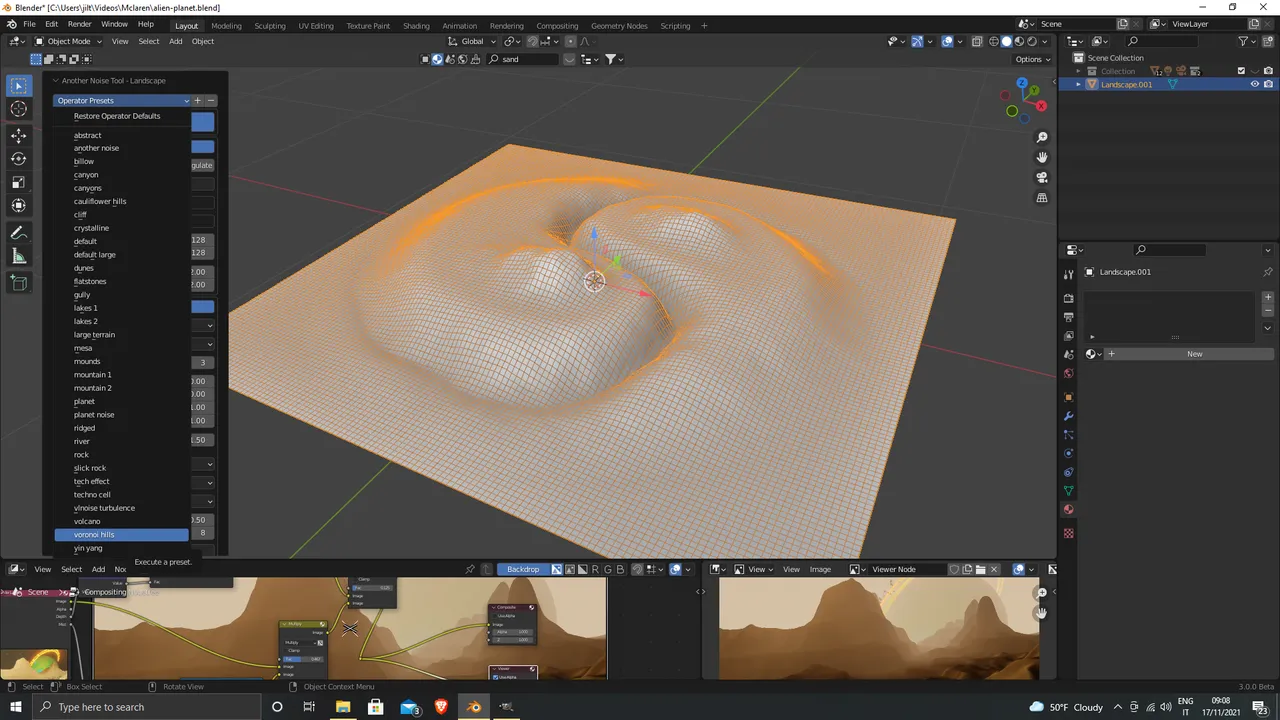1280x720 pixels.
Task: Switch orthographic/perspective grid icon
Action: click(1042, 197)
